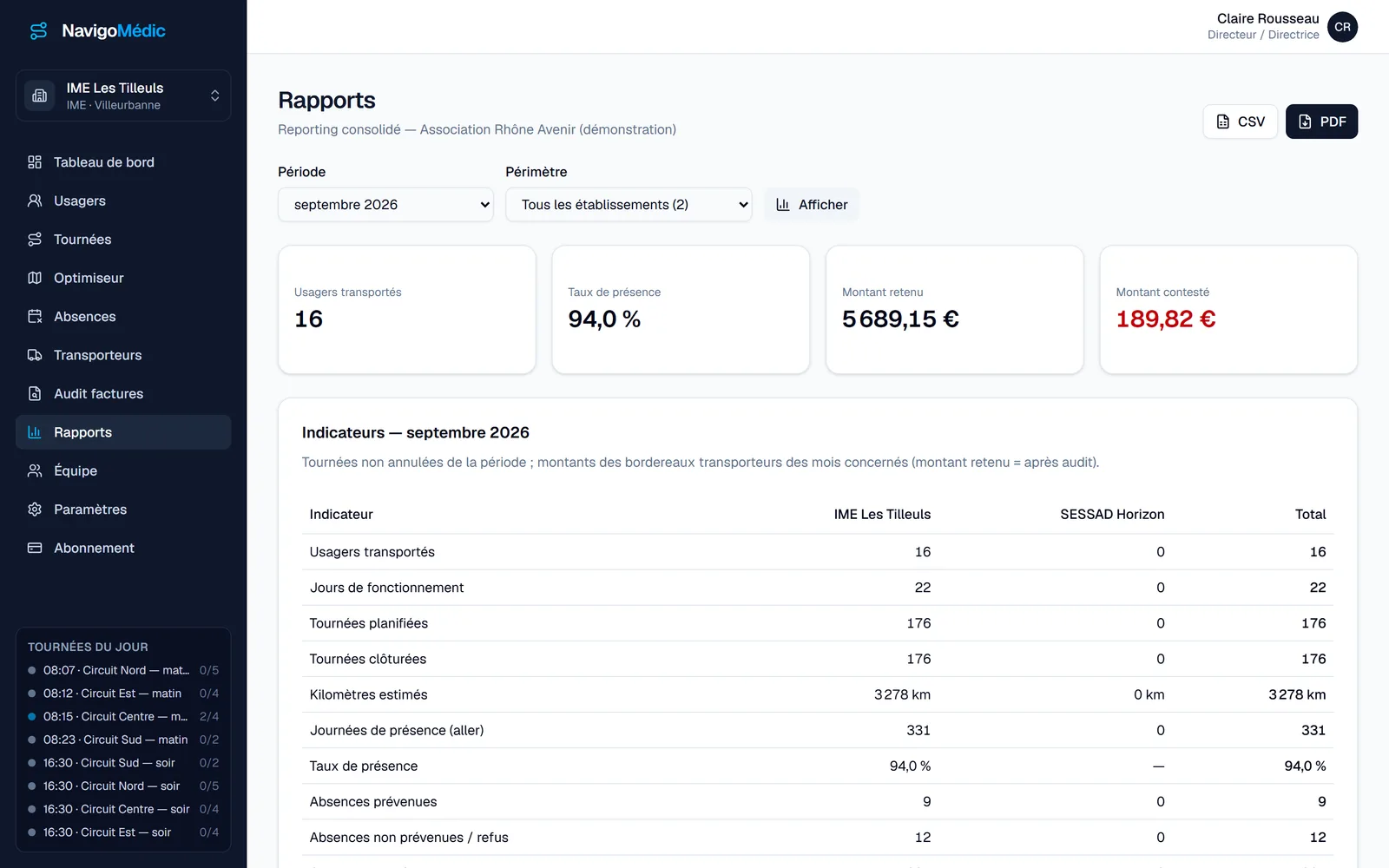Viewport: 1389px width, 868px height.
Task: Click the Équipe people icon
Action: 35,470
